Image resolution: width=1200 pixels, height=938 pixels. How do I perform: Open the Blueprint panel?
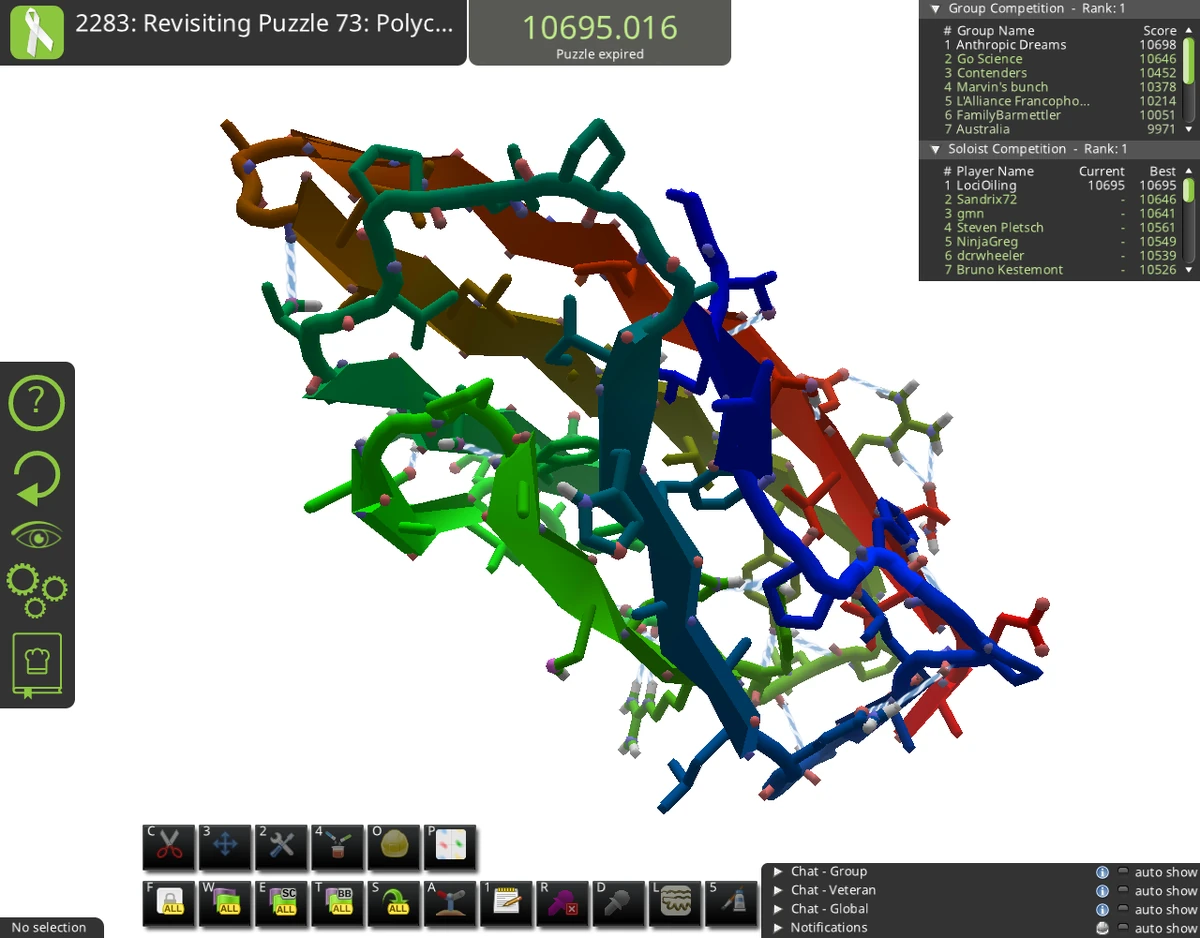[449, 846]
